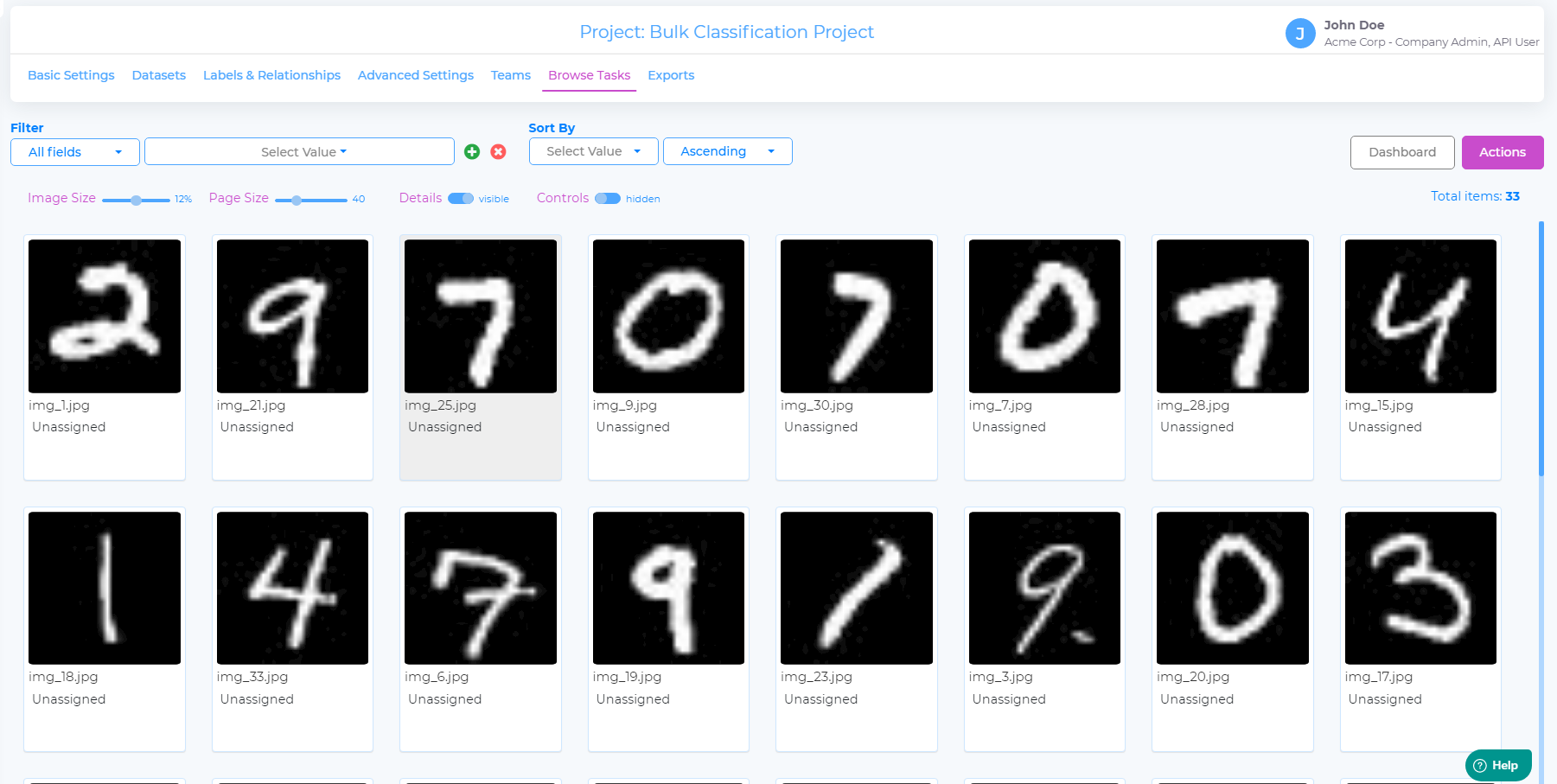
Task: Open John Doe user avatar
Action: pyautogui.click(x=1300, y=34)
